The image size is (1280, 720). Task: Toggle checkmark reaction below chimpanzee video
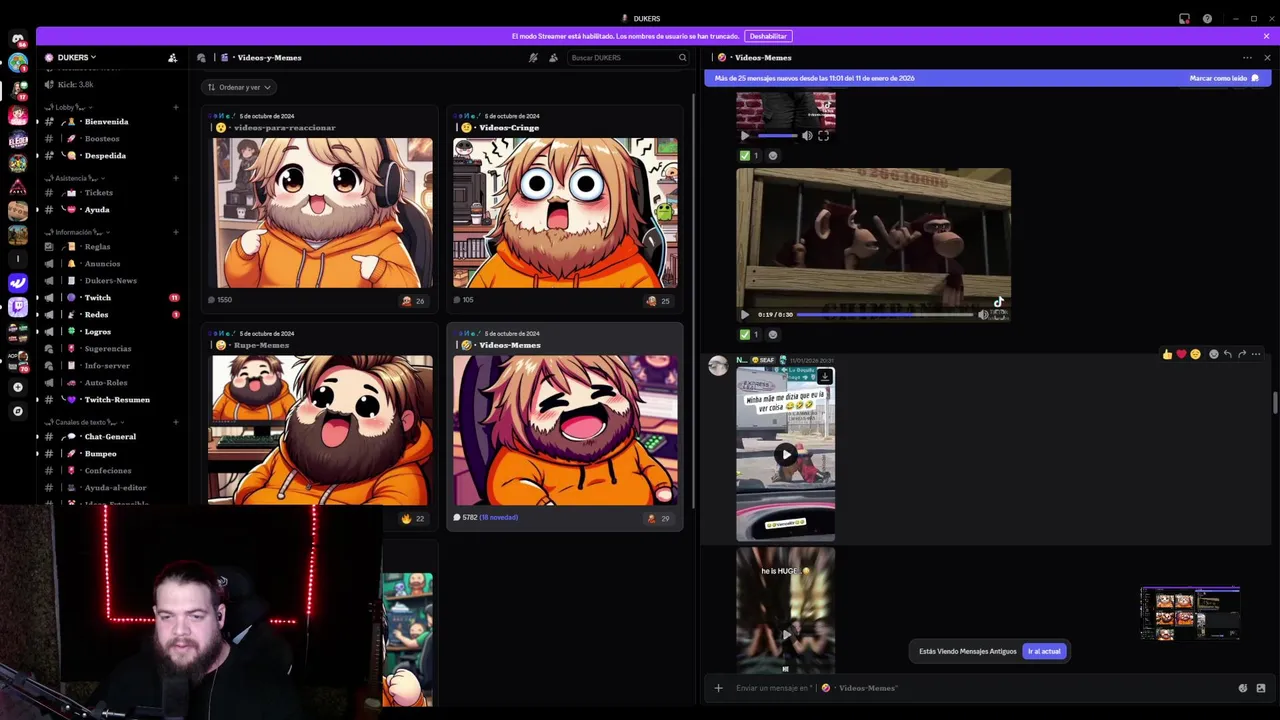point(749,335)
